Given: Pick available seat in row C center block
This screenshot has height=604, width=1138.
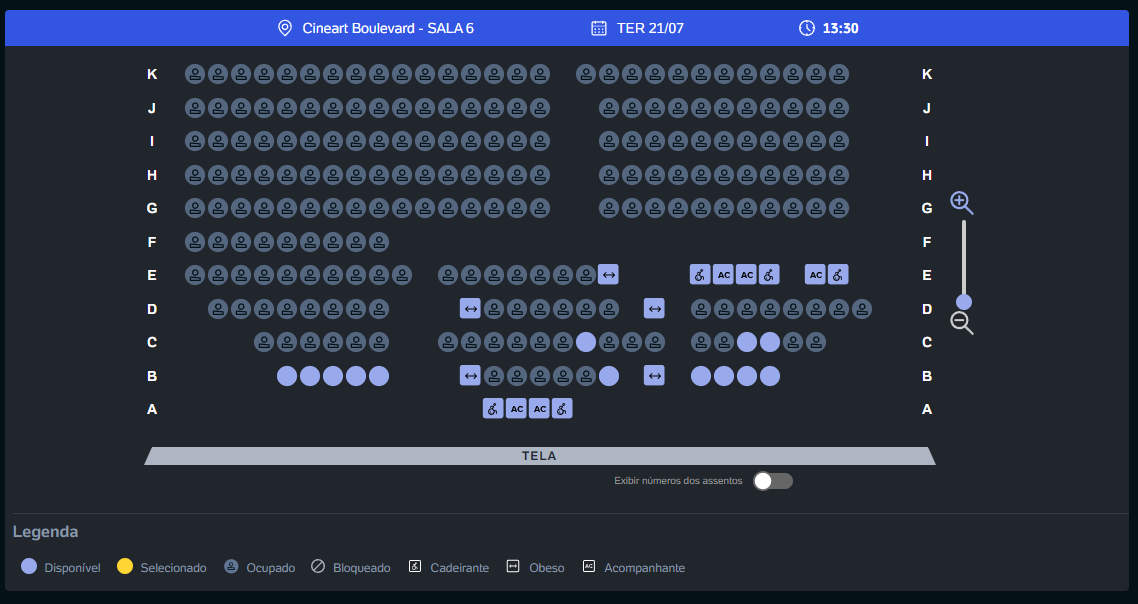Looking at the screenshot, I should pyautogui.click(x=586, y=342).
